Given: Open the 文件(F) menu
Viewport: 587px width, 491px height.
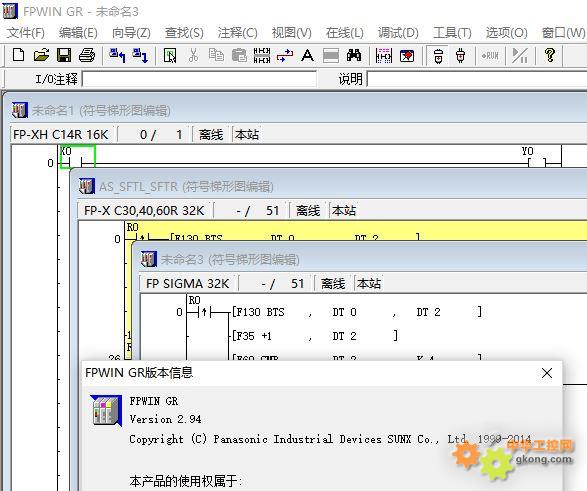Looking at the screenshot, I should [25, 33].
